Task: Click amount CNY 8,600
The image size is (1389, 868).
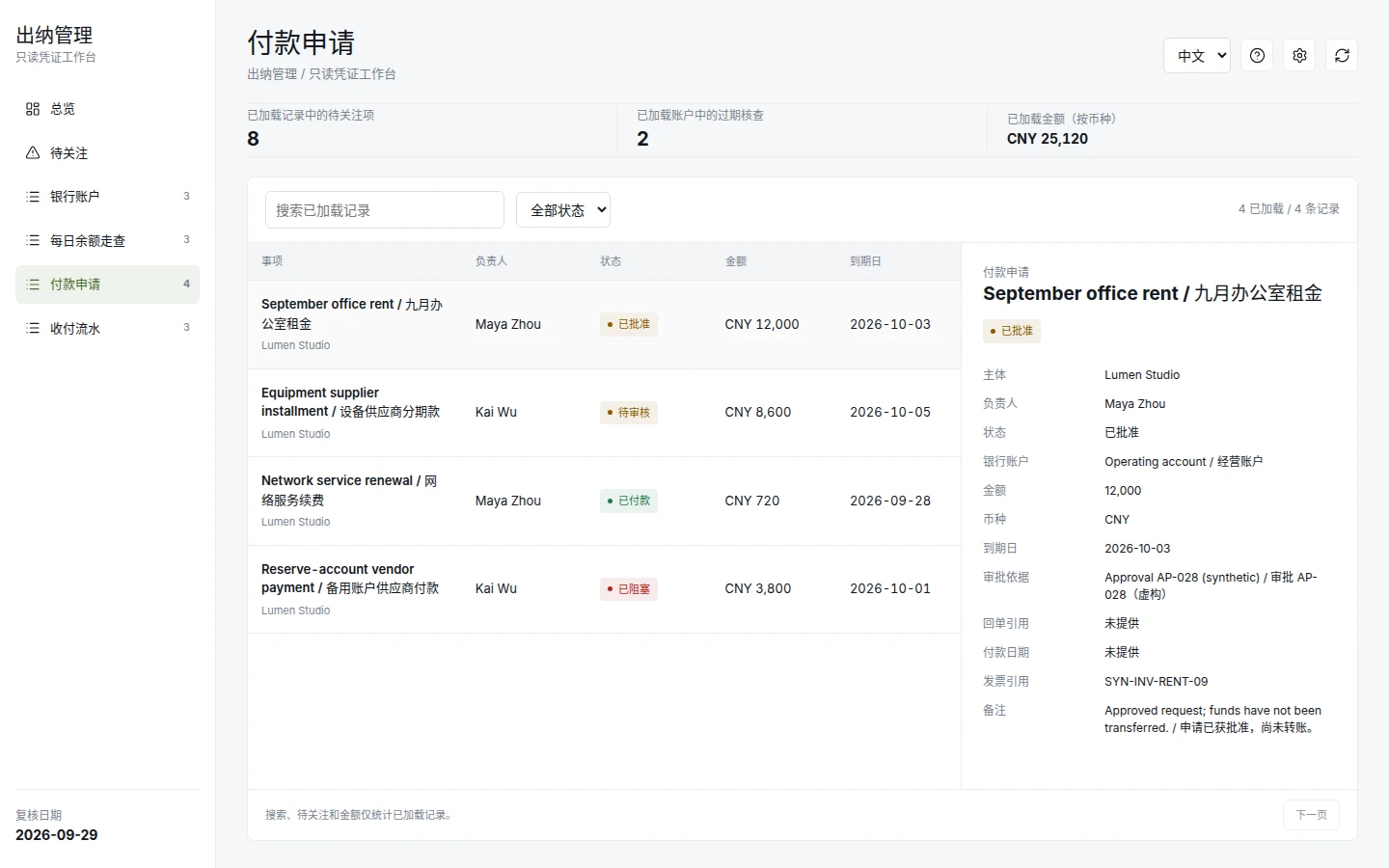Action: 758,412
